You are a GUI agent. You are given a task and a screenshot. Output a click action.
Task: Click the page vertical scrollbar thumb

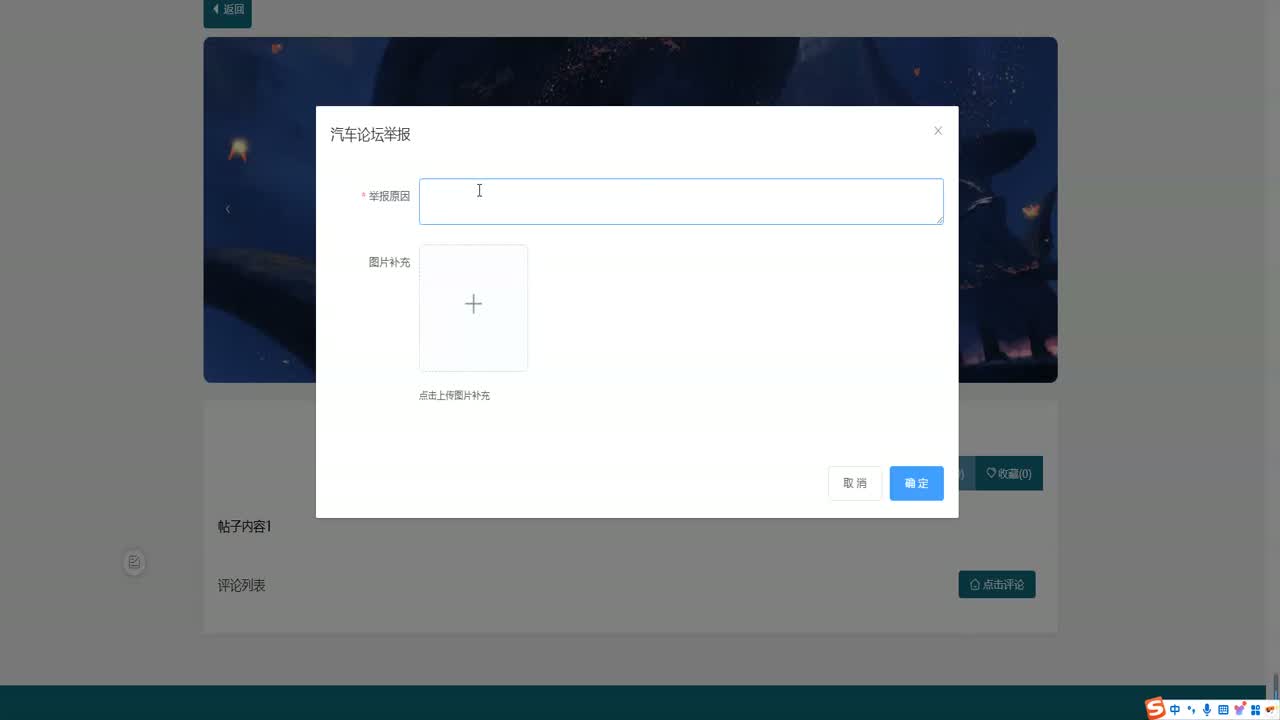point(1275,689)
